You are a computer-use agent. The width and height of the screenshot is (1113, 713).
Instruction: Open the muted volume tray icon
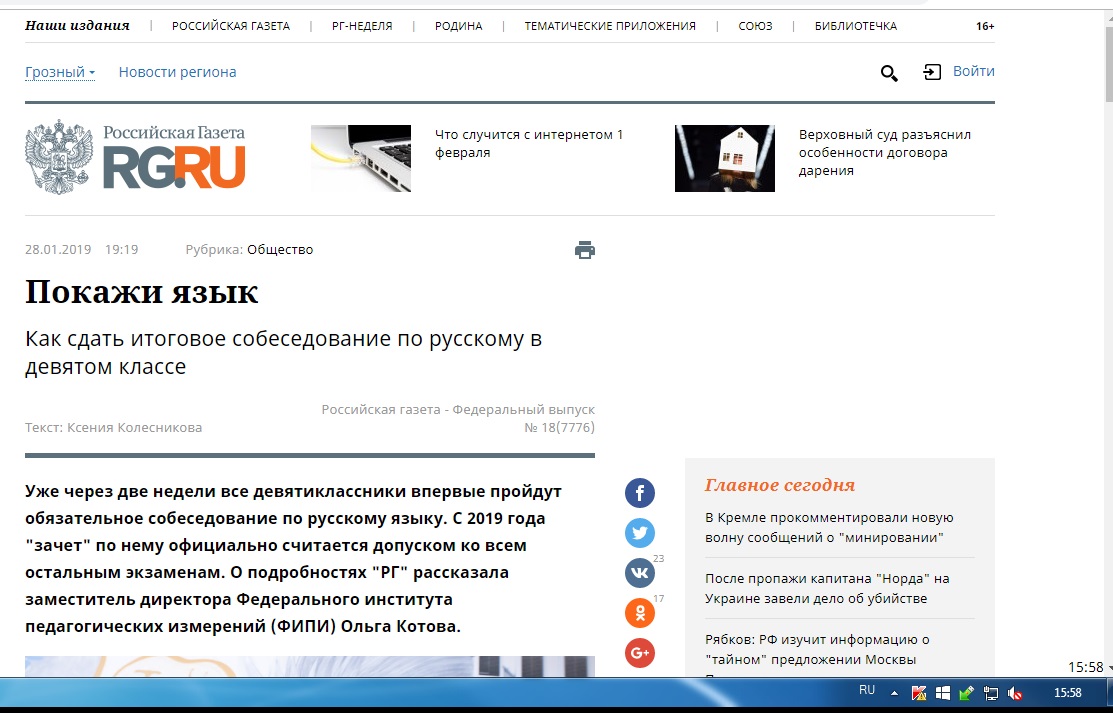click(1014, 692)
